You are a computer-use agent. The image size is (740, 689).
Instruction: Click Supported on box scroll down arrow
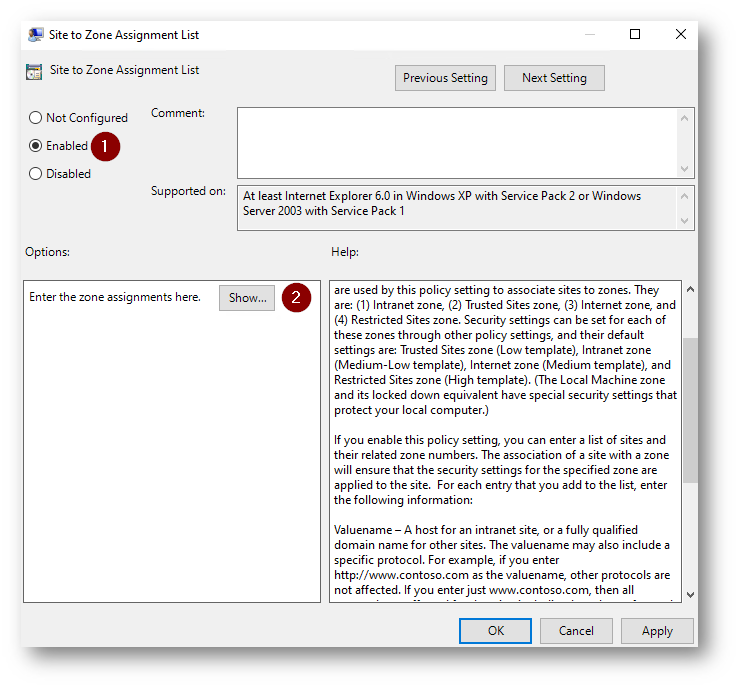point(684,220)
